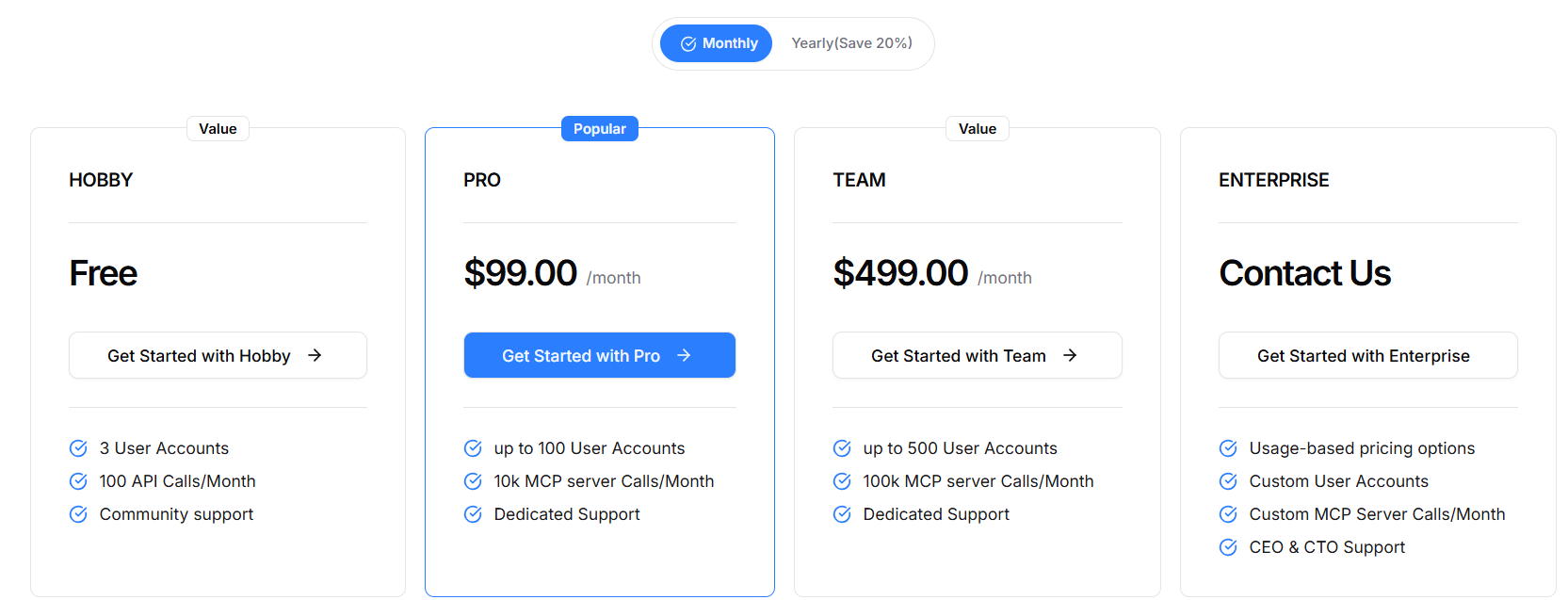This screenshot has height=600, width=1568.
Task: Click the Contact Us heading in Enterprise
Action: click(1304, 273)
